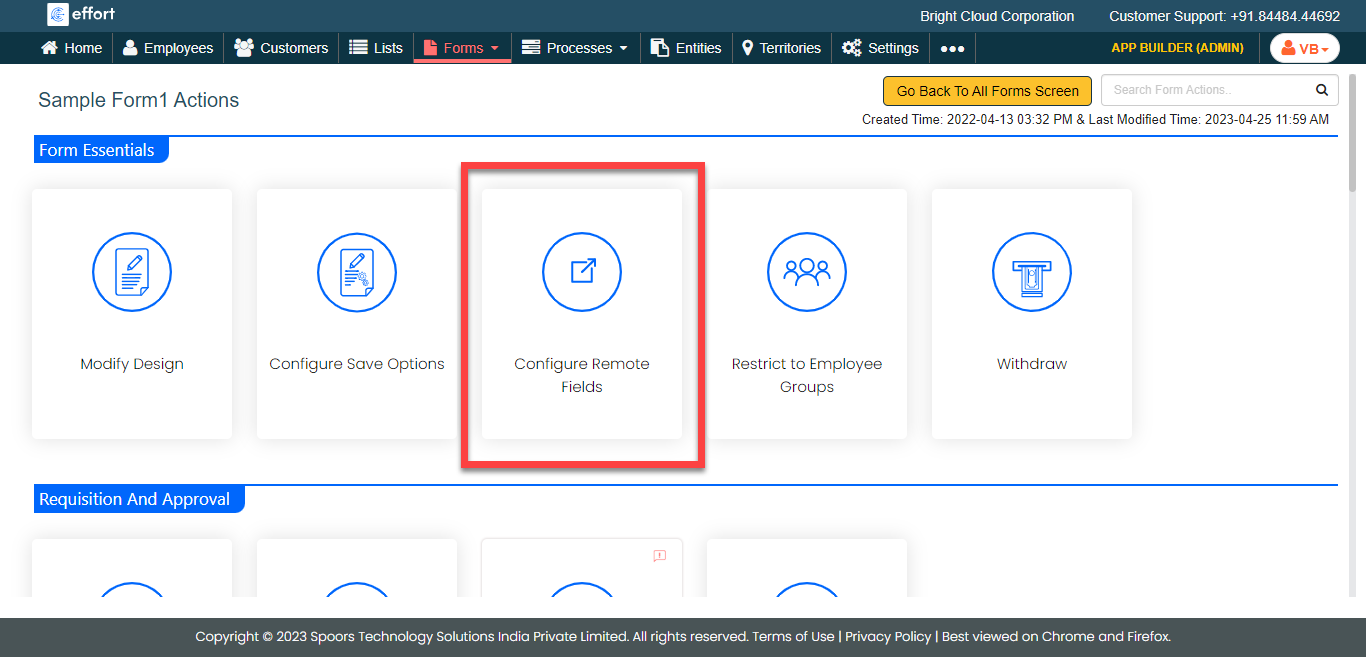Click the Modify Design icon
This screenshot has height=657, width=1366.
(132, 272)
